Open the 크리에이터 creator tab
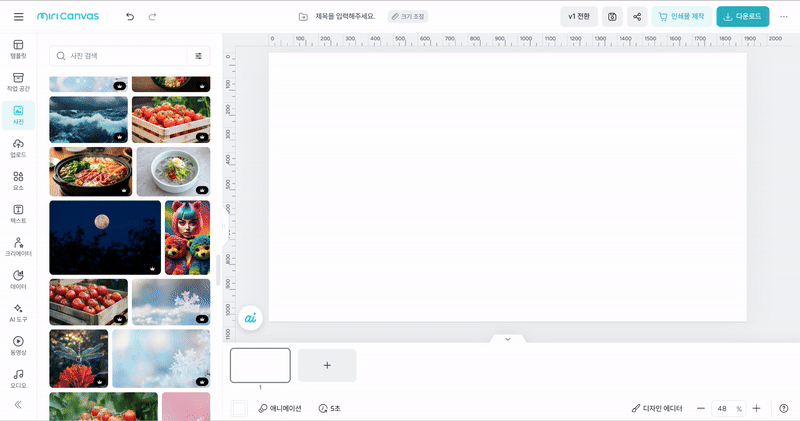The image size is (800, 421). click(x=18, y=247)
